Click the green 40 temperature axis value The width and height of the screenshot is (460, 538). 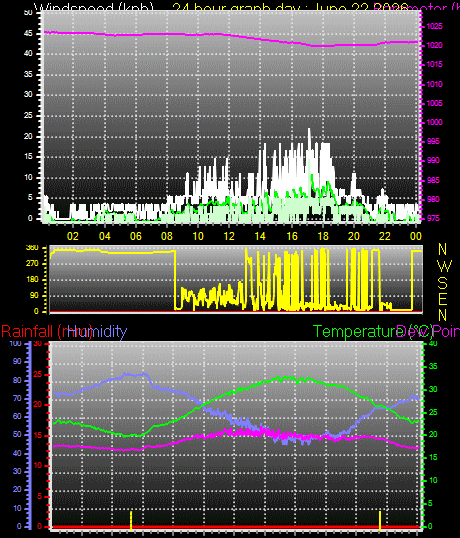pos(433,343)
